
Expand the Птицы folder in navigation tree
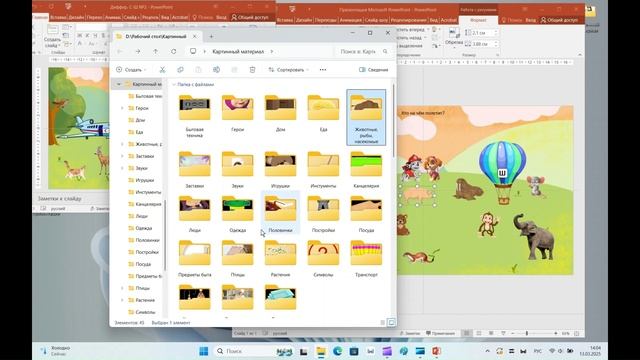(122, 288)
